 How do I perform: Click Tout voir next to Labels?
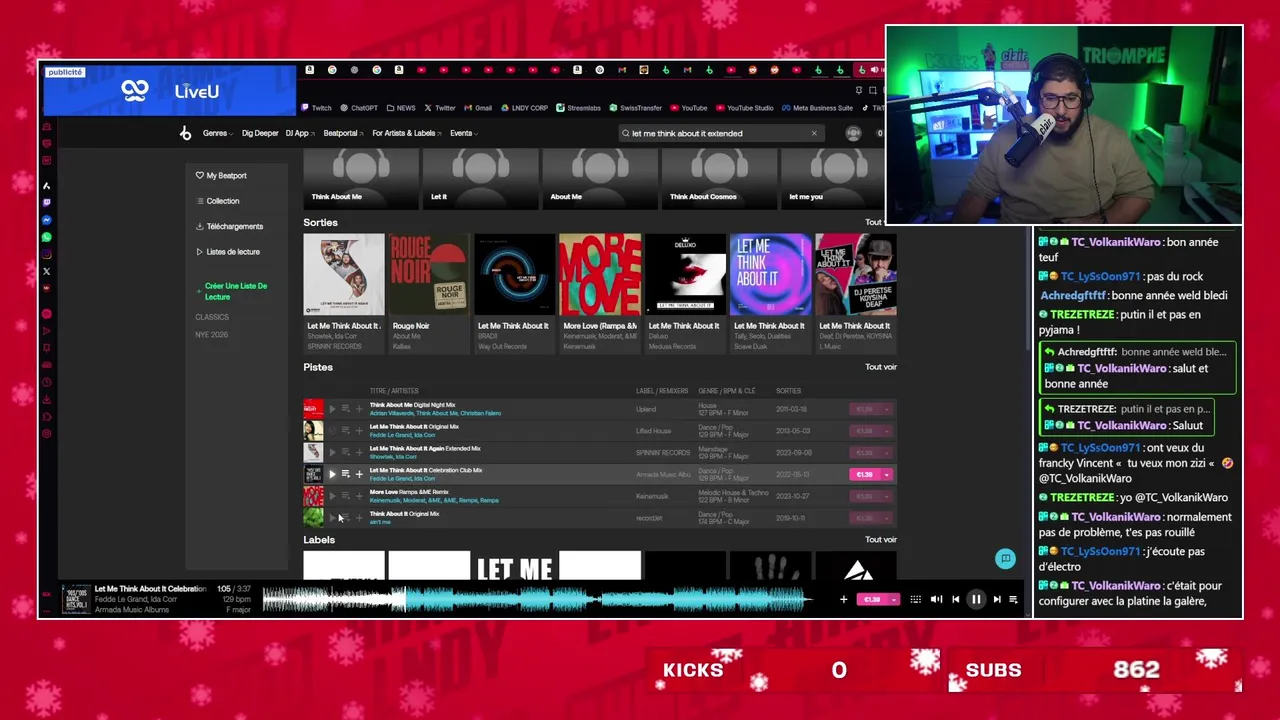pyautogui.click(x=881, y=540)
